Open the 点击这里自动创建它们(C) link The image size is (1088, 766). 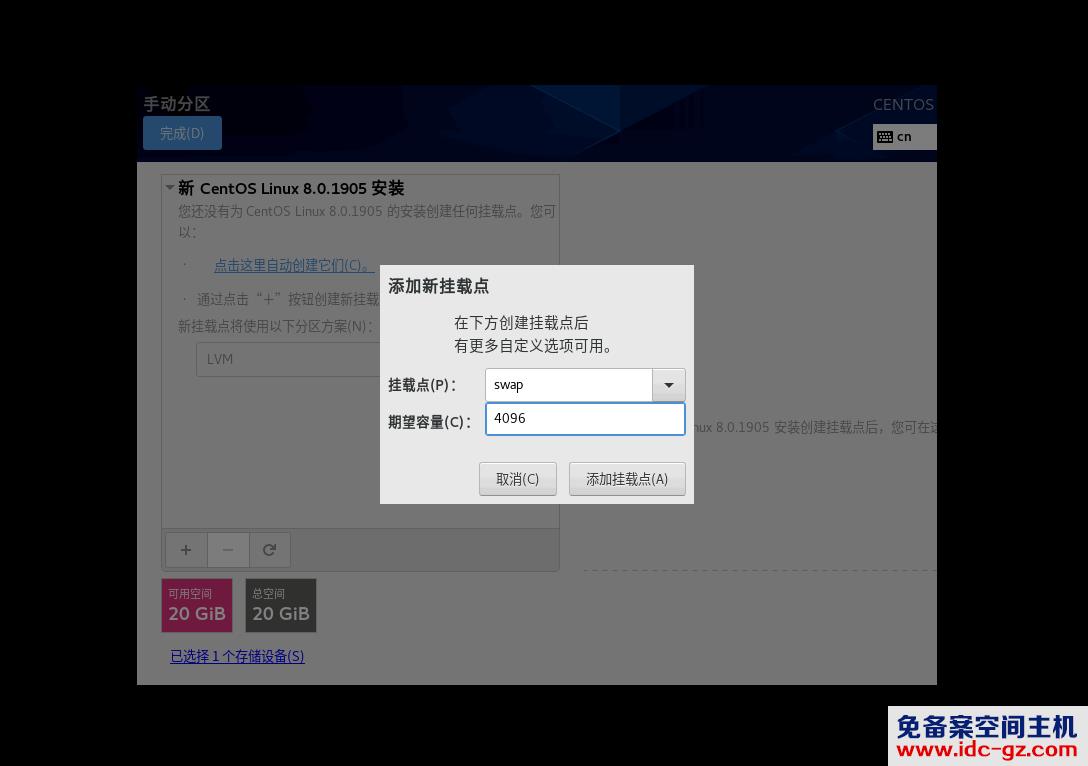point(289,265)
